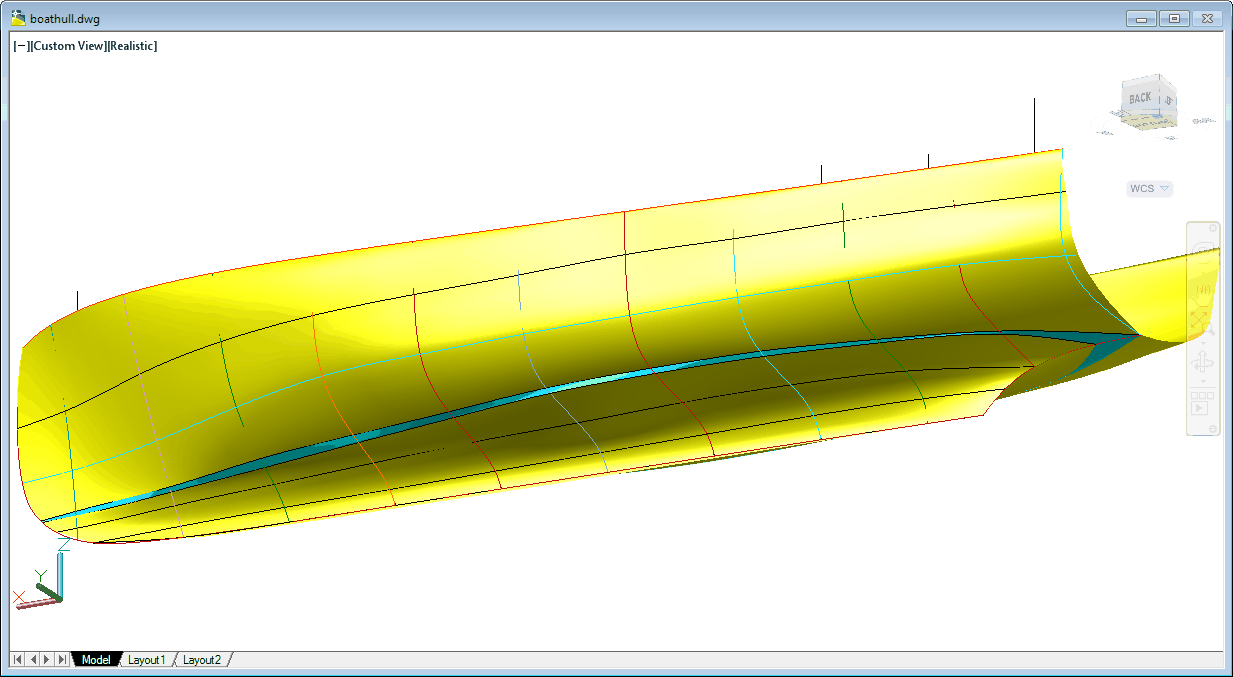Jump to the first layout tab
The width and height of the screenshot is (1233, 677).
pyautogui.click(x=18, y=660)
